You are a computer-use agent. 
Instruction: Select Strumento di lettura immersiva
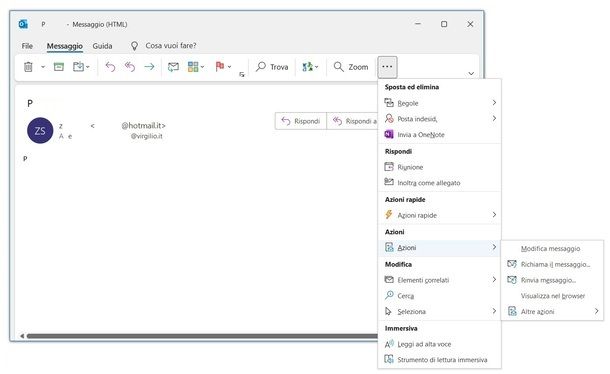click(x=439, y=360)
